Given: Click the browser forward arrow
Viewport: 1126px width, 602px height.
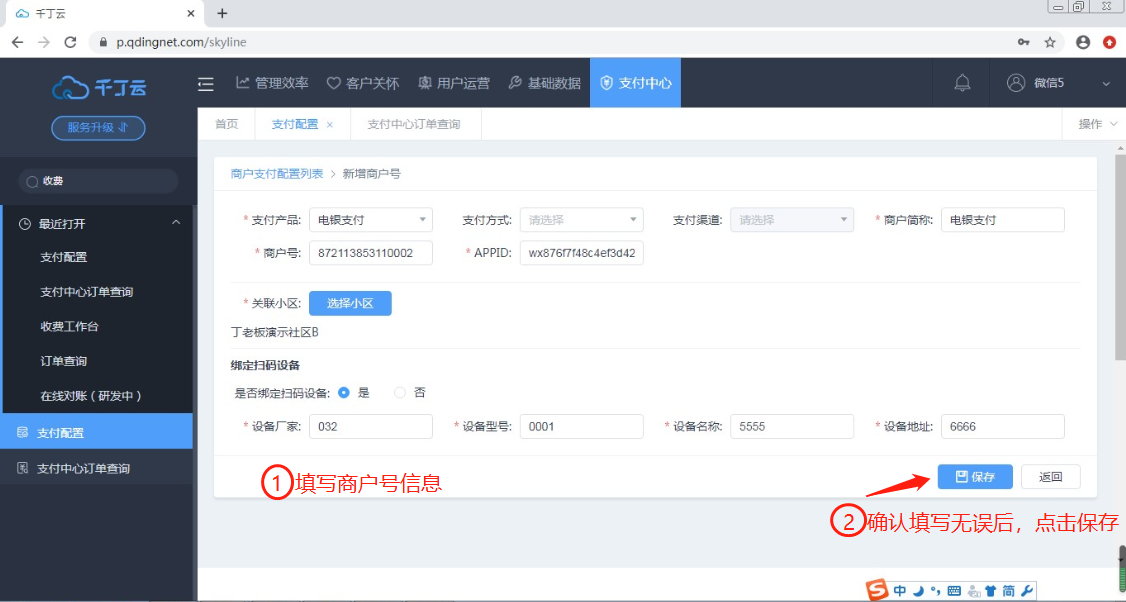Looking at the screenshot, I should (x=44, y=42).
